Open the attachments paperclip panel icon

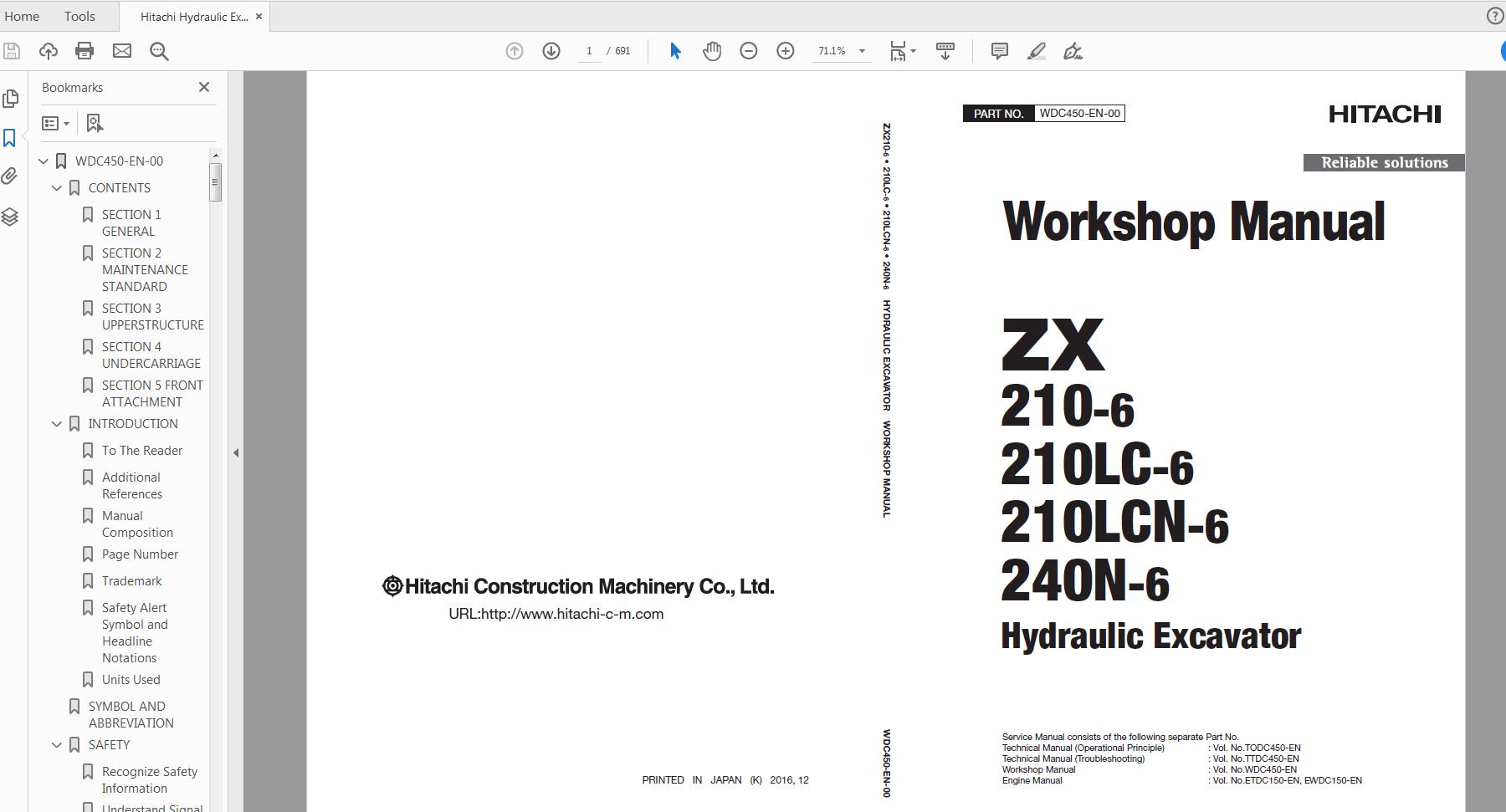(x=10, y=176)
